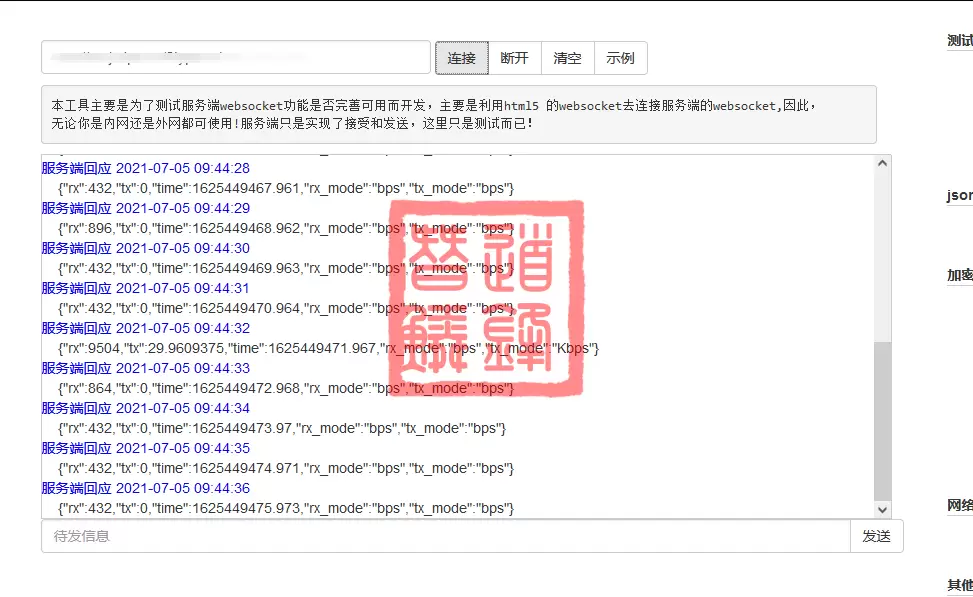Screen dimensions: 973x597
Task: Select the 服务端回应 09:44:28 header line
Action: pyautogui.click(x=146, y=168)
